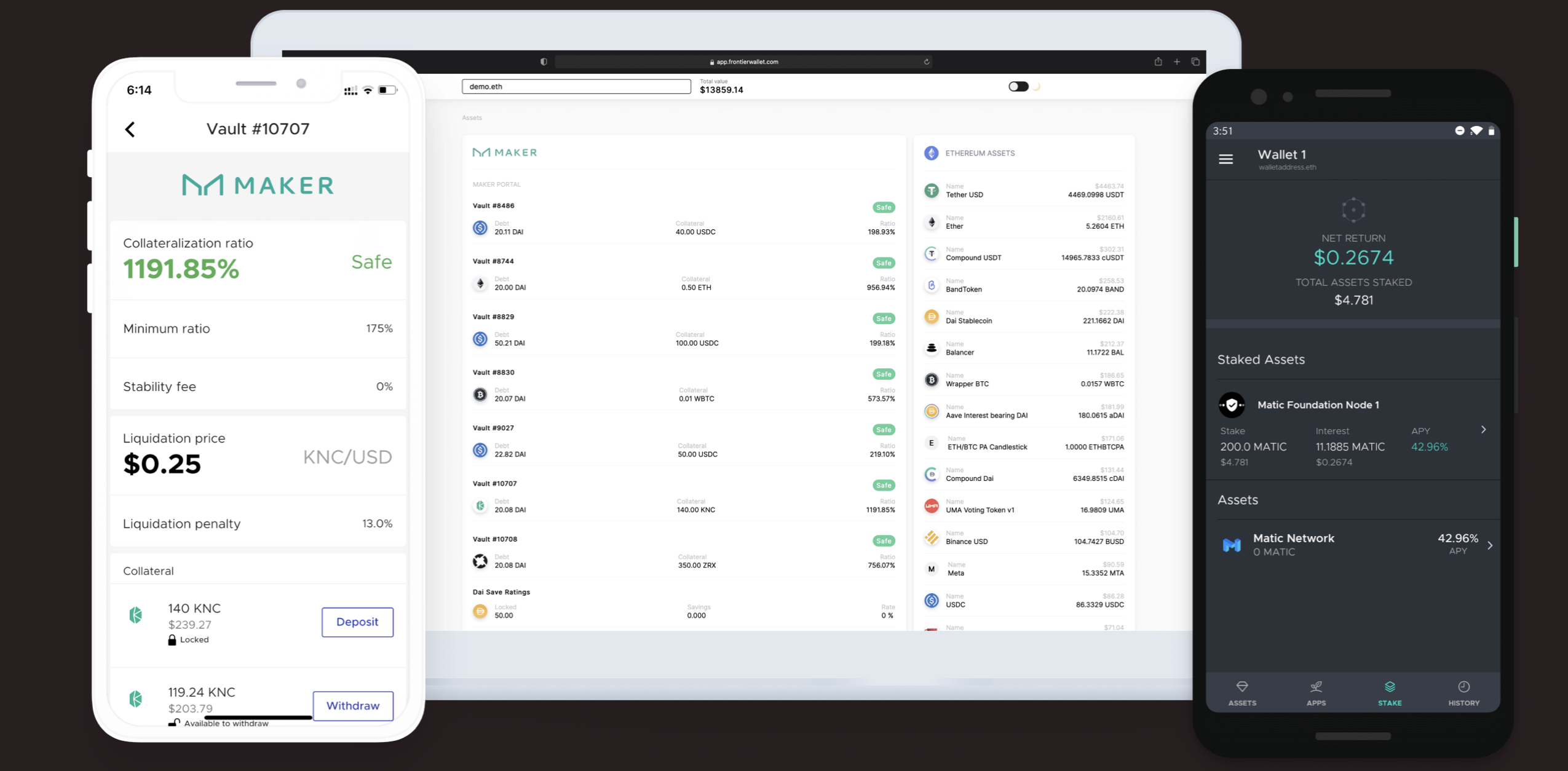Switch to APPS tab on Android app
Image resolution: width=1568 pixels, height=771 pixels.
(x=1316, y=693)
